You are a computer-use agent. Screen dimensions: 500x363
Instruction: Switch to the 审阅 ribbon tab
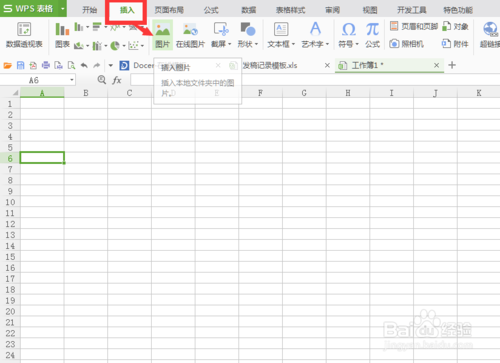coord(332,10)
